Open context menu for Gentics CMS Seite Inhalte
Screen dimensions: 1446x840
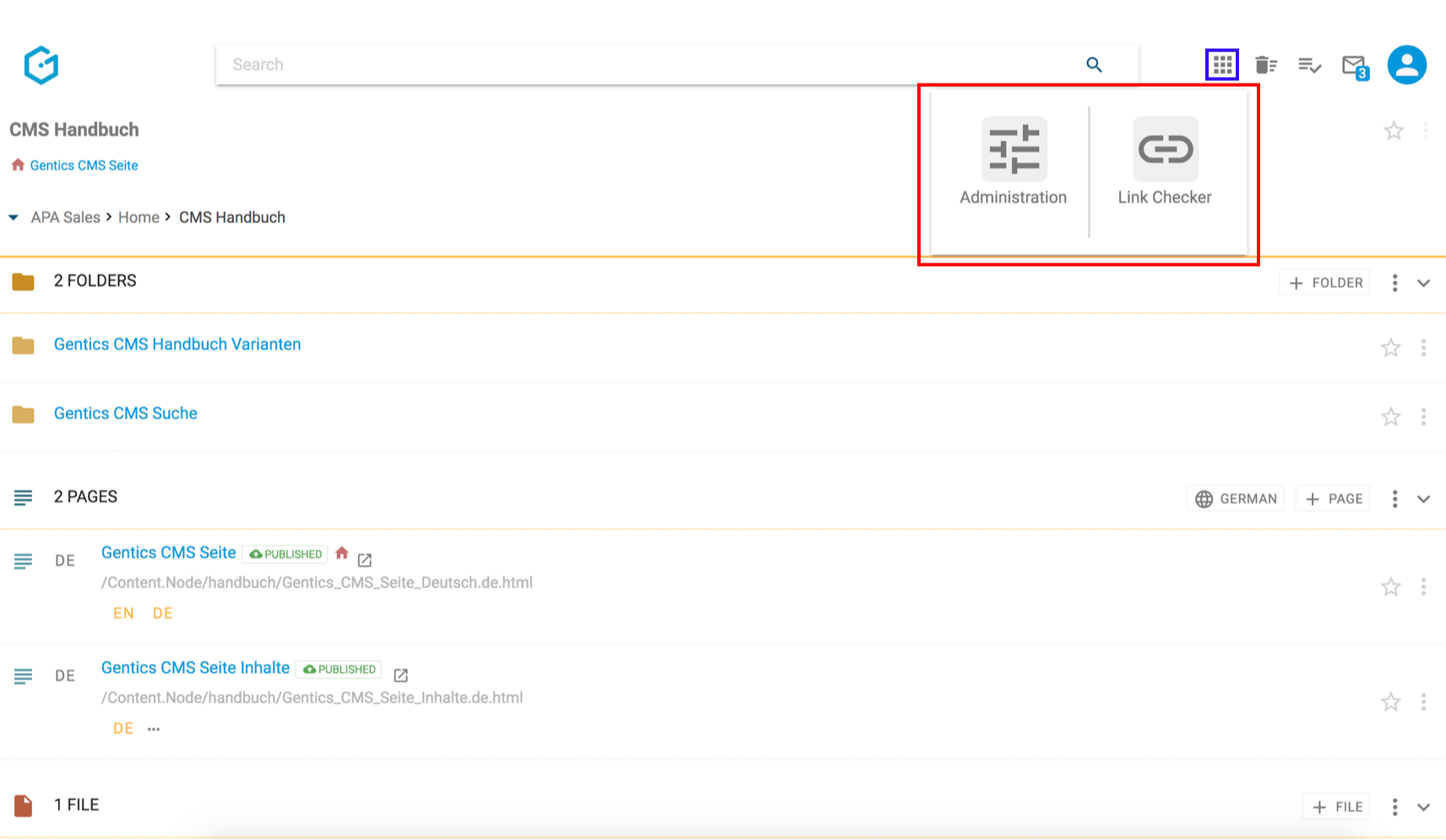point(1423,702)
